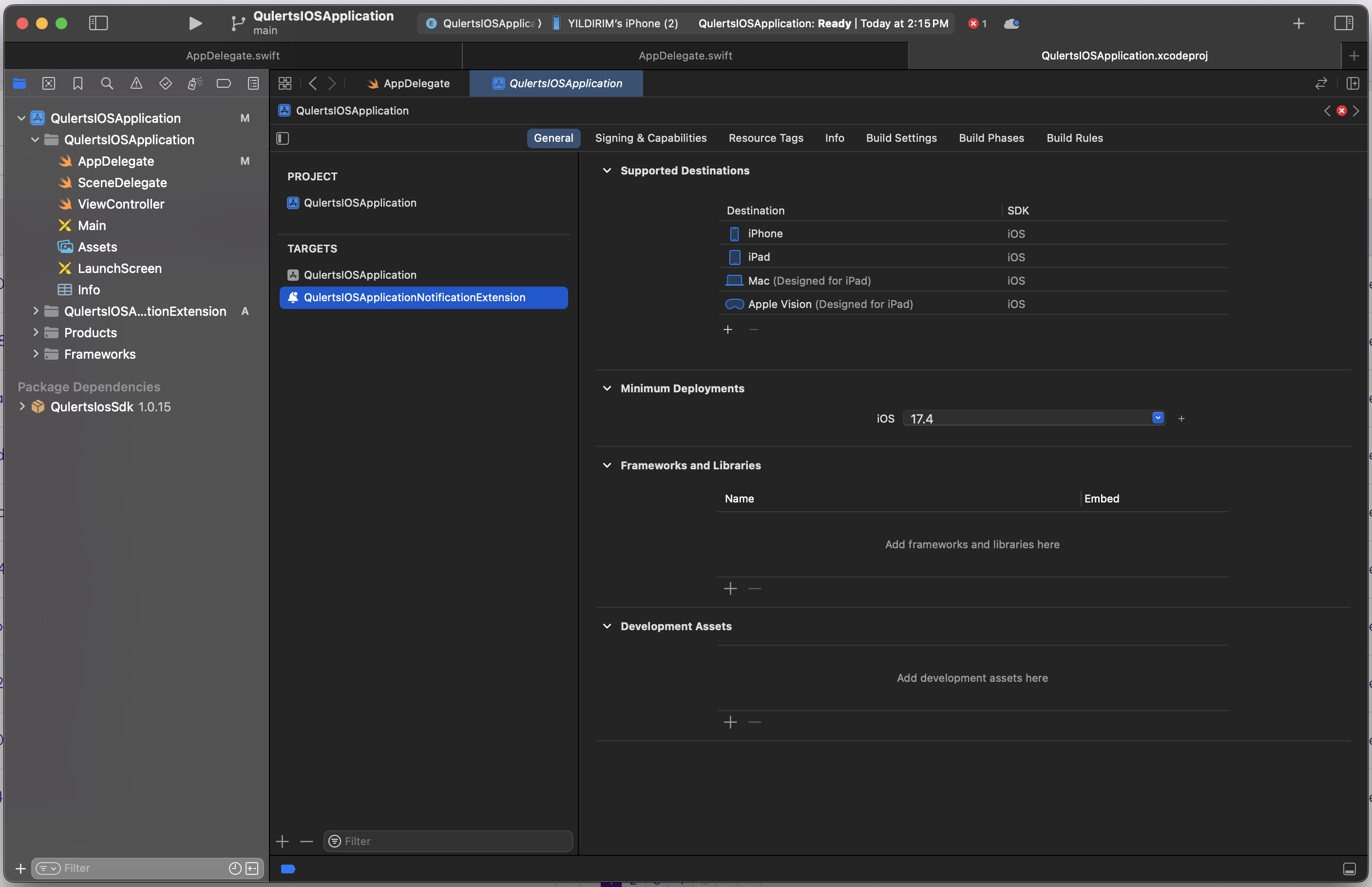Select the General tab
The width and height of the screenshot is (1372, 887).
pos(553,138)
